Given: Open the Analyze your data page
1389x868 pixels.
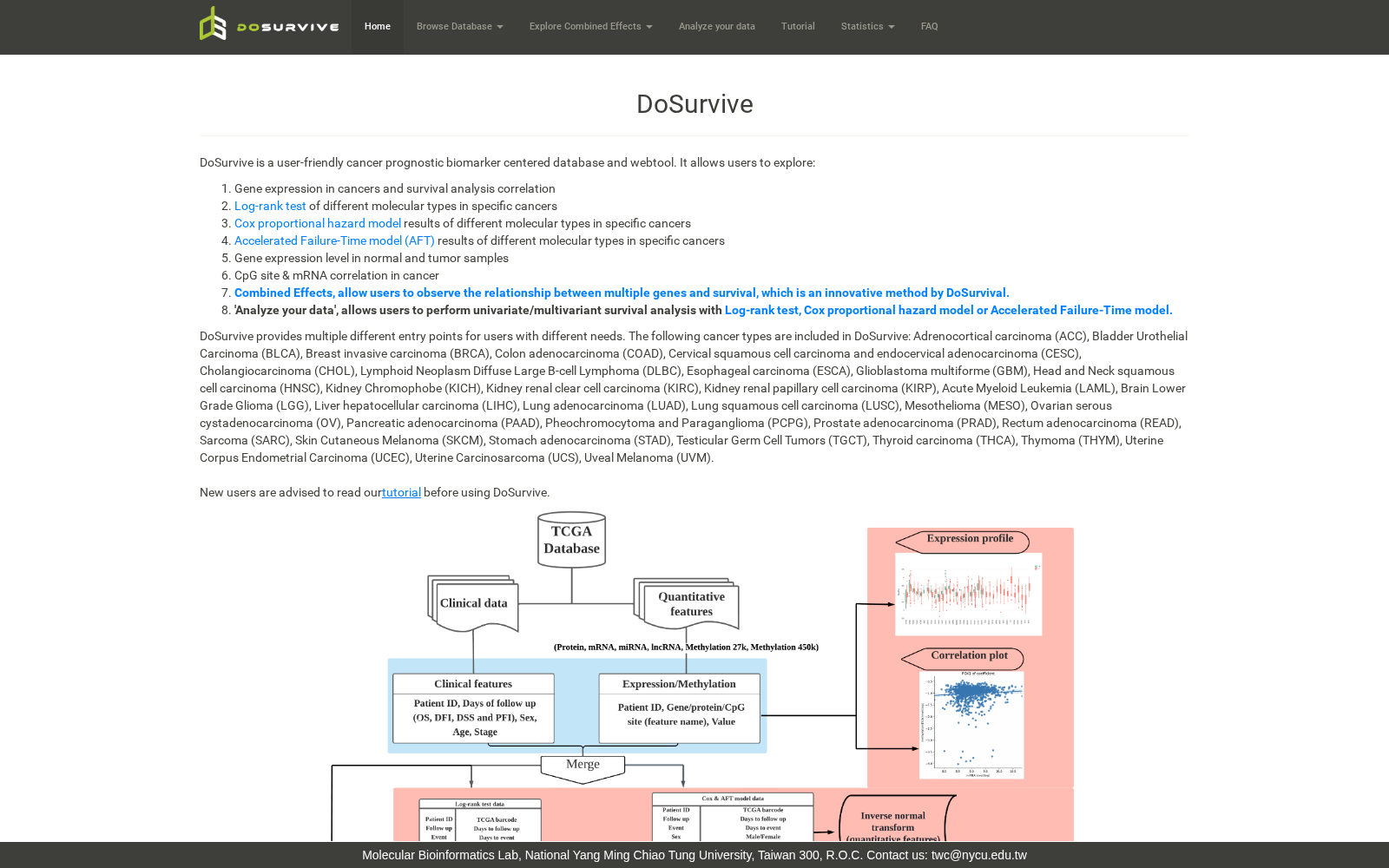Looking at the screenshot, I should (717, 27).
